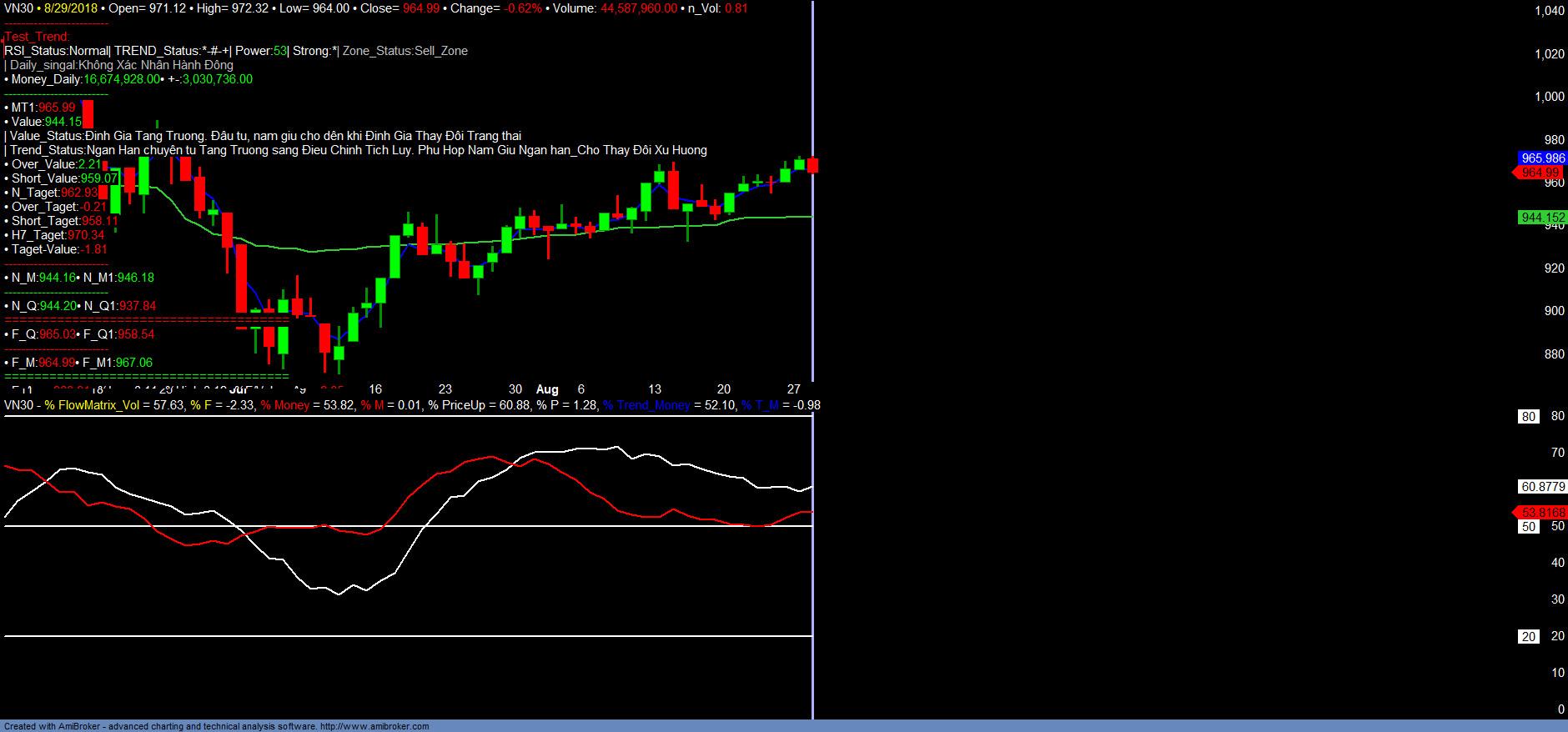Select the boxed 20 level marker
1568x732 pixels.
1528,637
